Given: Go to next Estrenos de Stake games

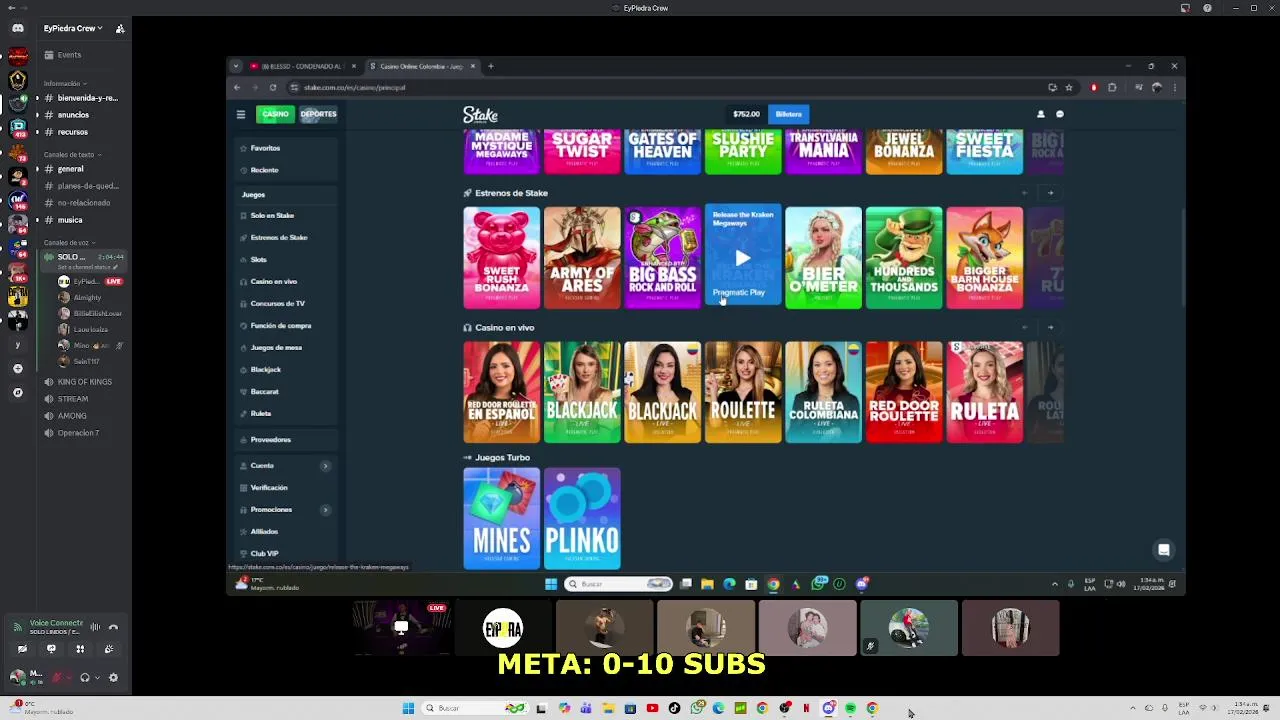Looking at the screenshot, I should coord(1050,193).
